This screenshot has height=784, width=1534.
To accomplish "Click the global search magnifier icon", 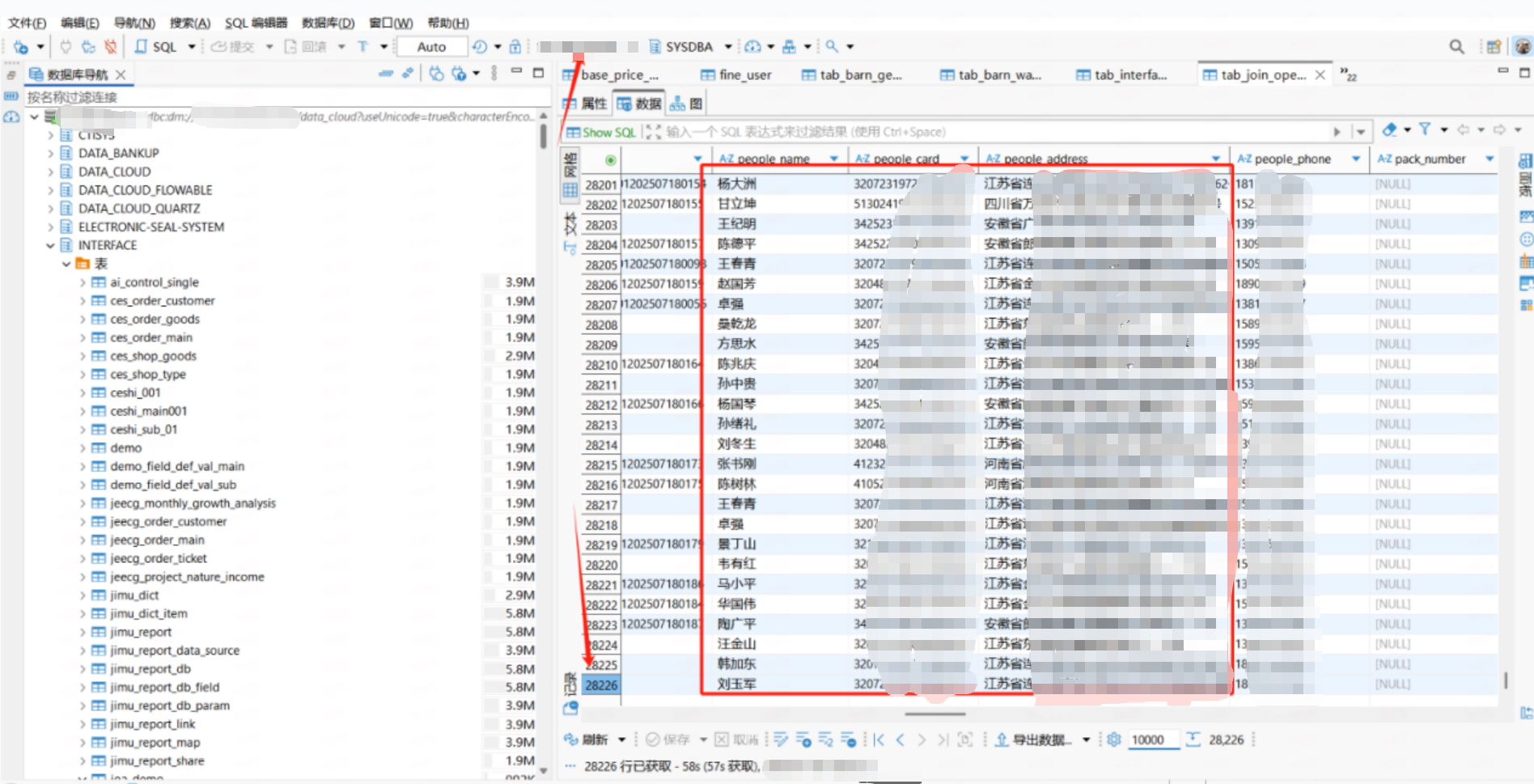I will coord(1456,47).
